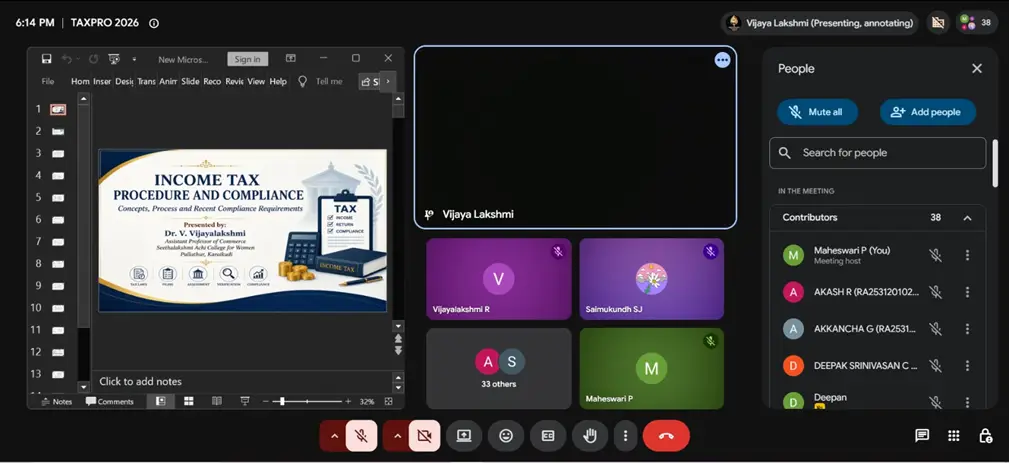Go to next slide double-arrow button
Screen dimensions: 1009x463
398,350
